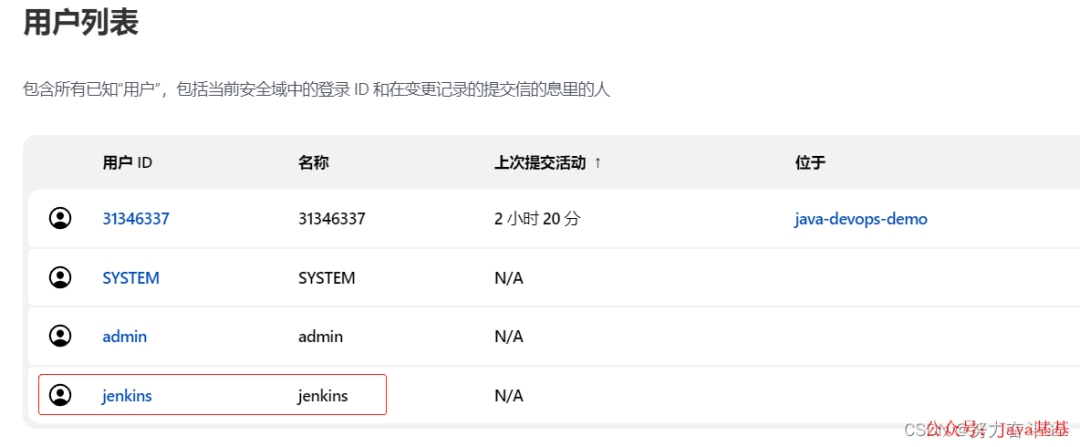Open the 31346337 user ID link
This screenshot has height=447, width=1080.
(x=136, y=219)
